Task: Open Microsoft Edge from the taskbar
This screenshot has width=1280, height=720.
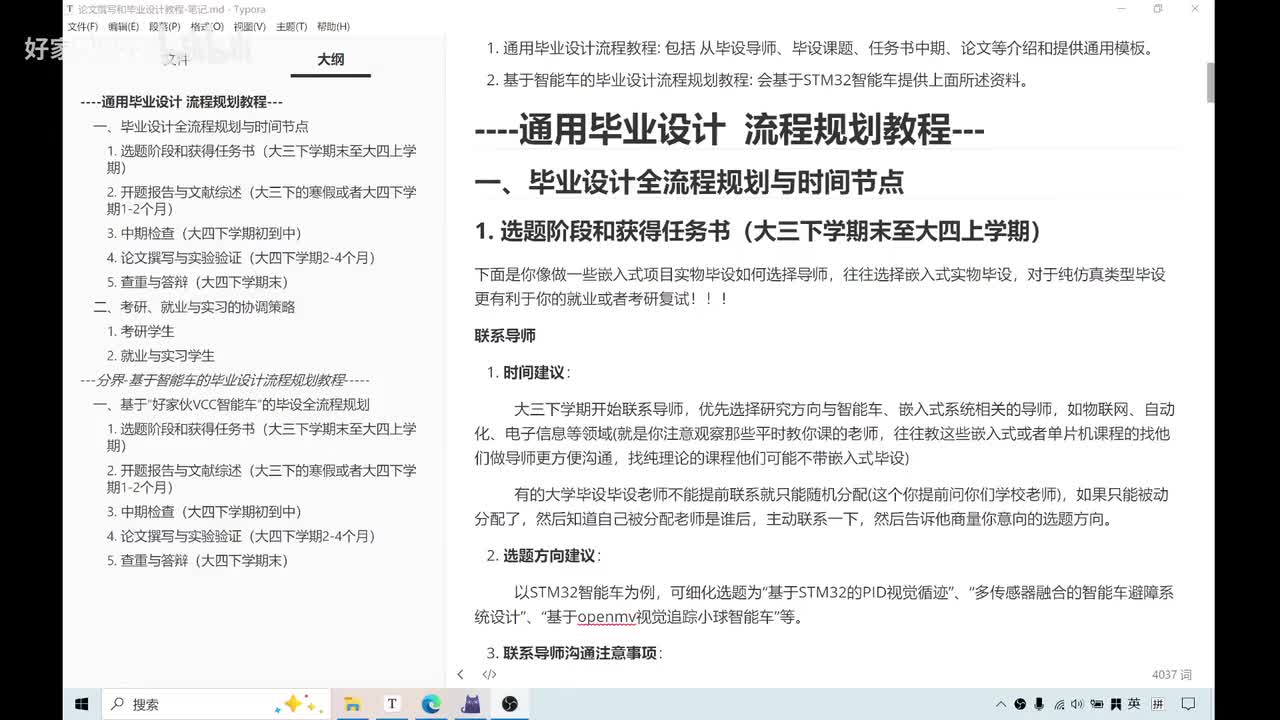Action: coord(431,704)
